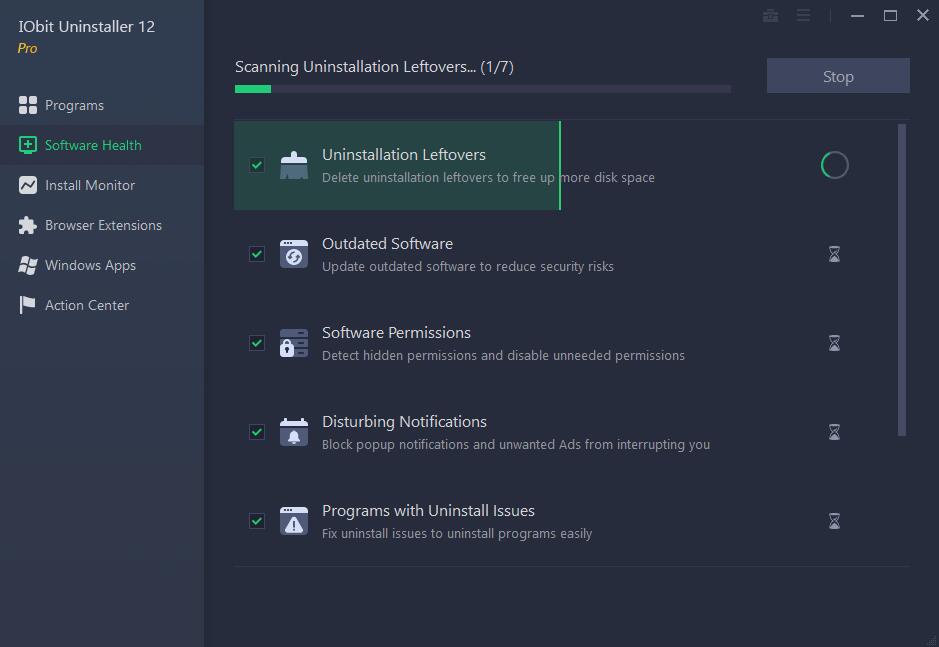This screenshot has width=939, height=647.
Task: Select Software Health in sidebar
Action: (102, 145)
